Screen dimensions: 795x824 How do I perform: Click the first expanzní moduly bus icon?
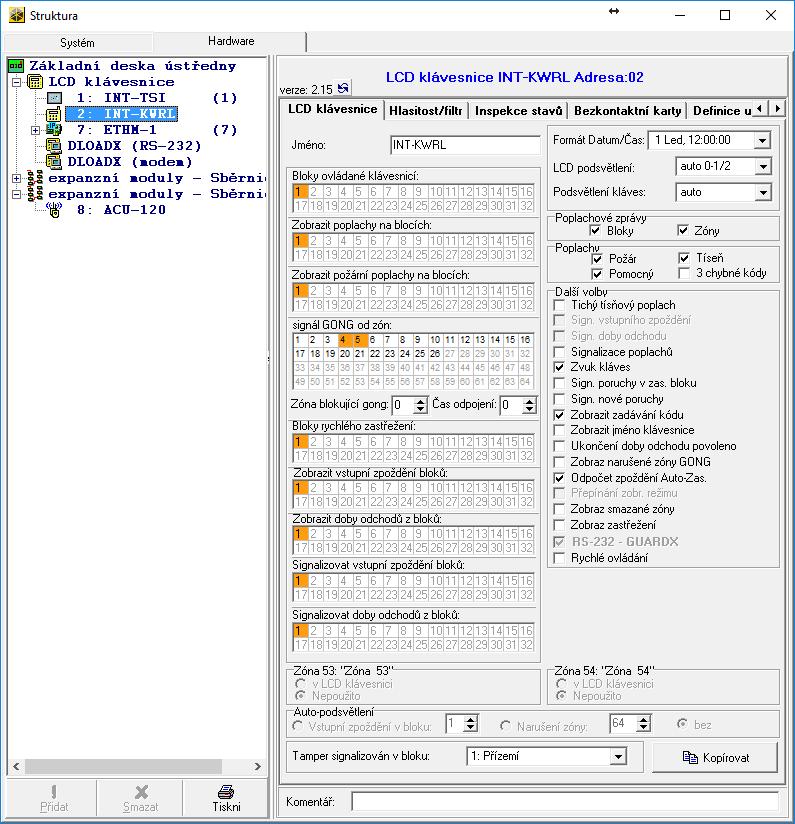pyautogui.click(x=35, y=178)
